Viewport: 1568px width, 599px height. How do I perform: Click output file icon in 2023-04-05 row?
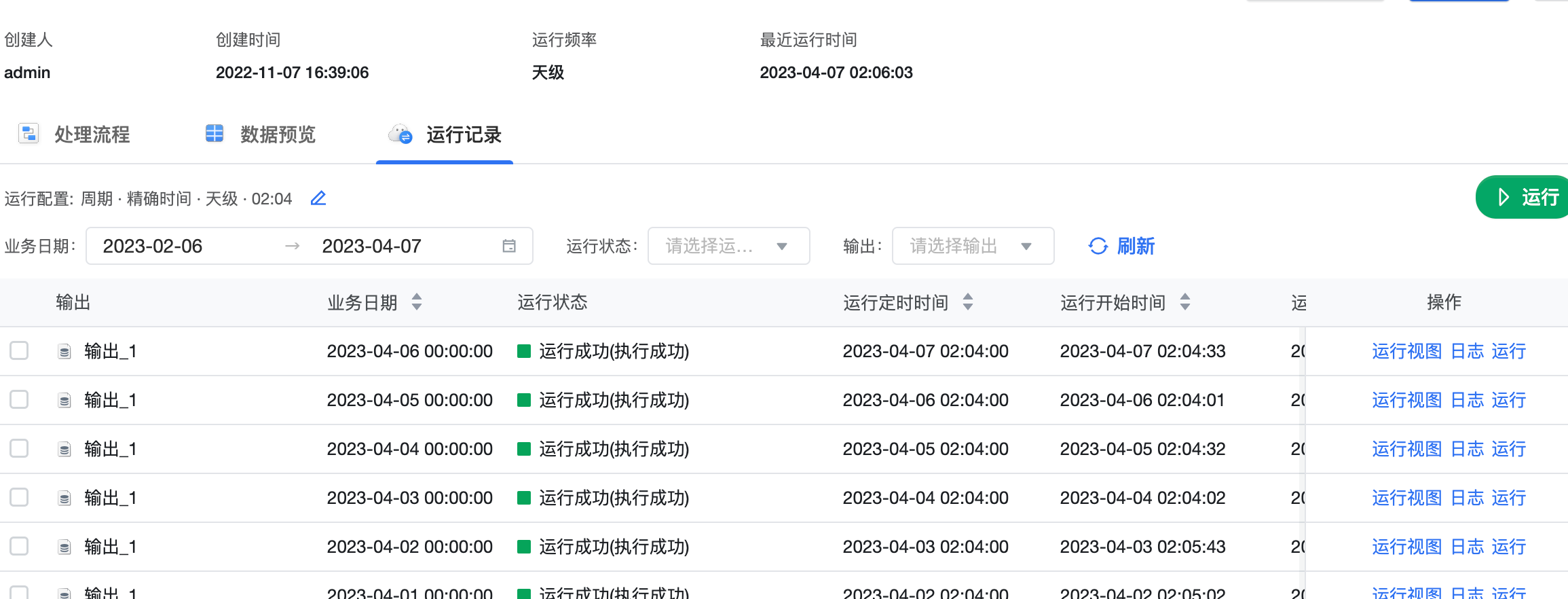[x=64, y=401]
